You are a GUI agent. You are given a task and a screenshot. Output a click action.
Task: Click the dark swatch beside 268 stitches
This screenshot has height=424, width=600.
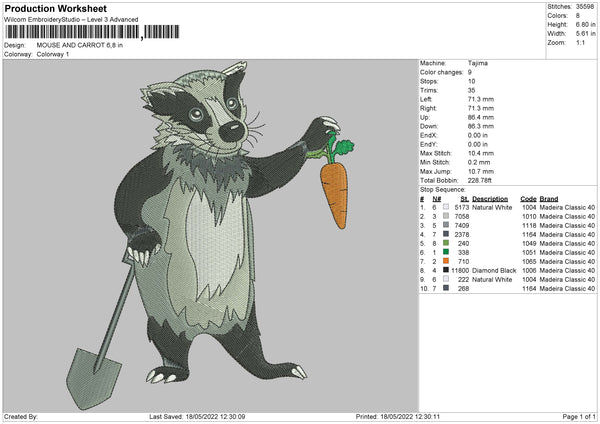pos(446,288)
